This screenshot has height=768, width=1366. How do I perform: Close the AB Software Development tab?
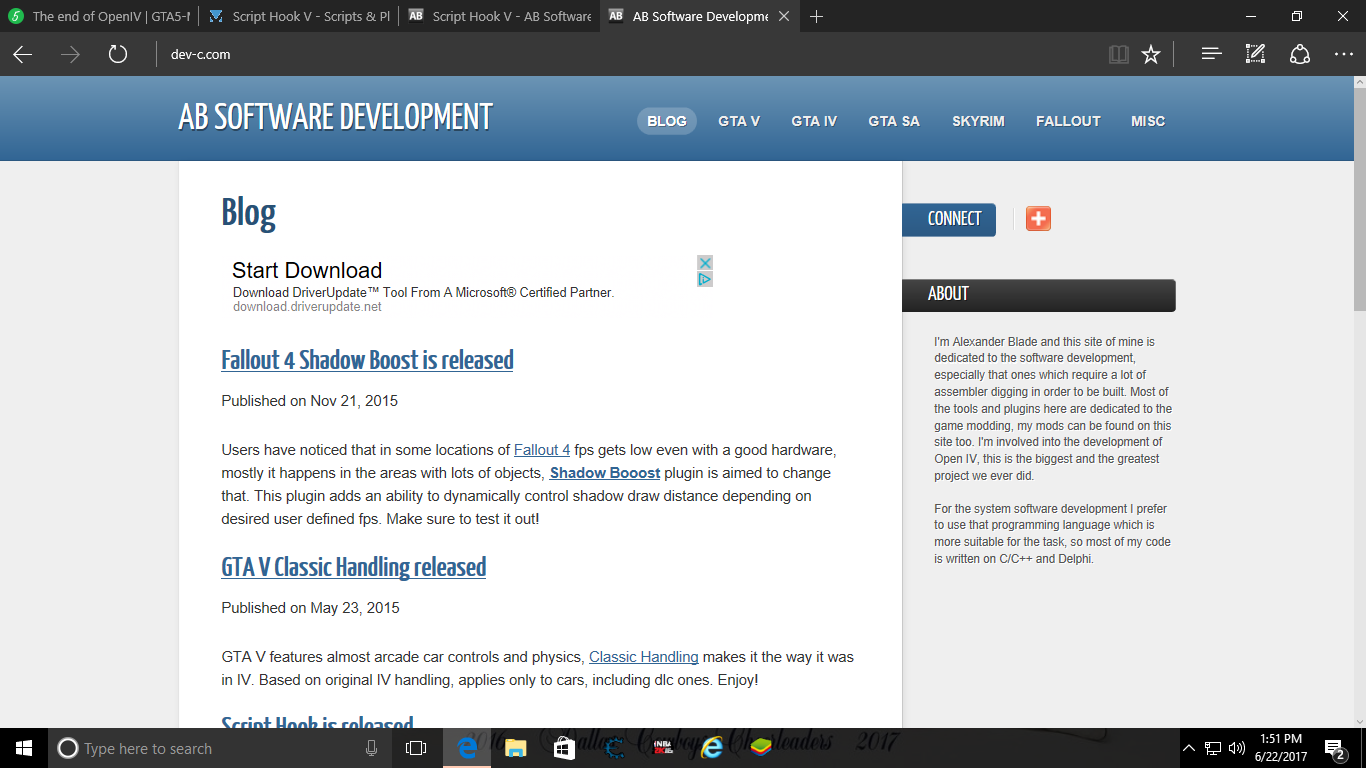coord(783,16)
